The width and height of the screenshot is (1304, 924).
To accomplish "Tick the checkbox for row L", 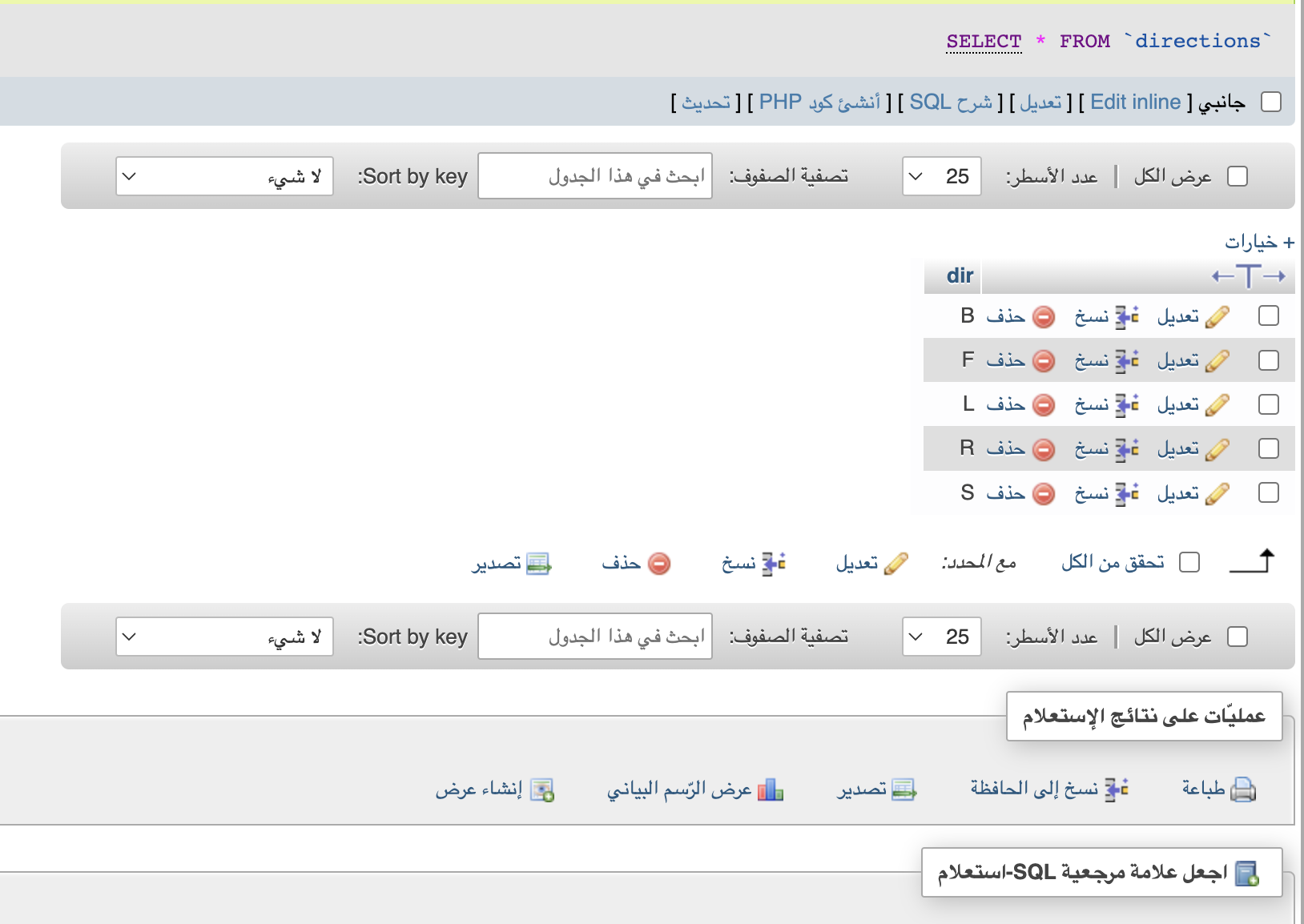I will click(x=1269, y=404).
